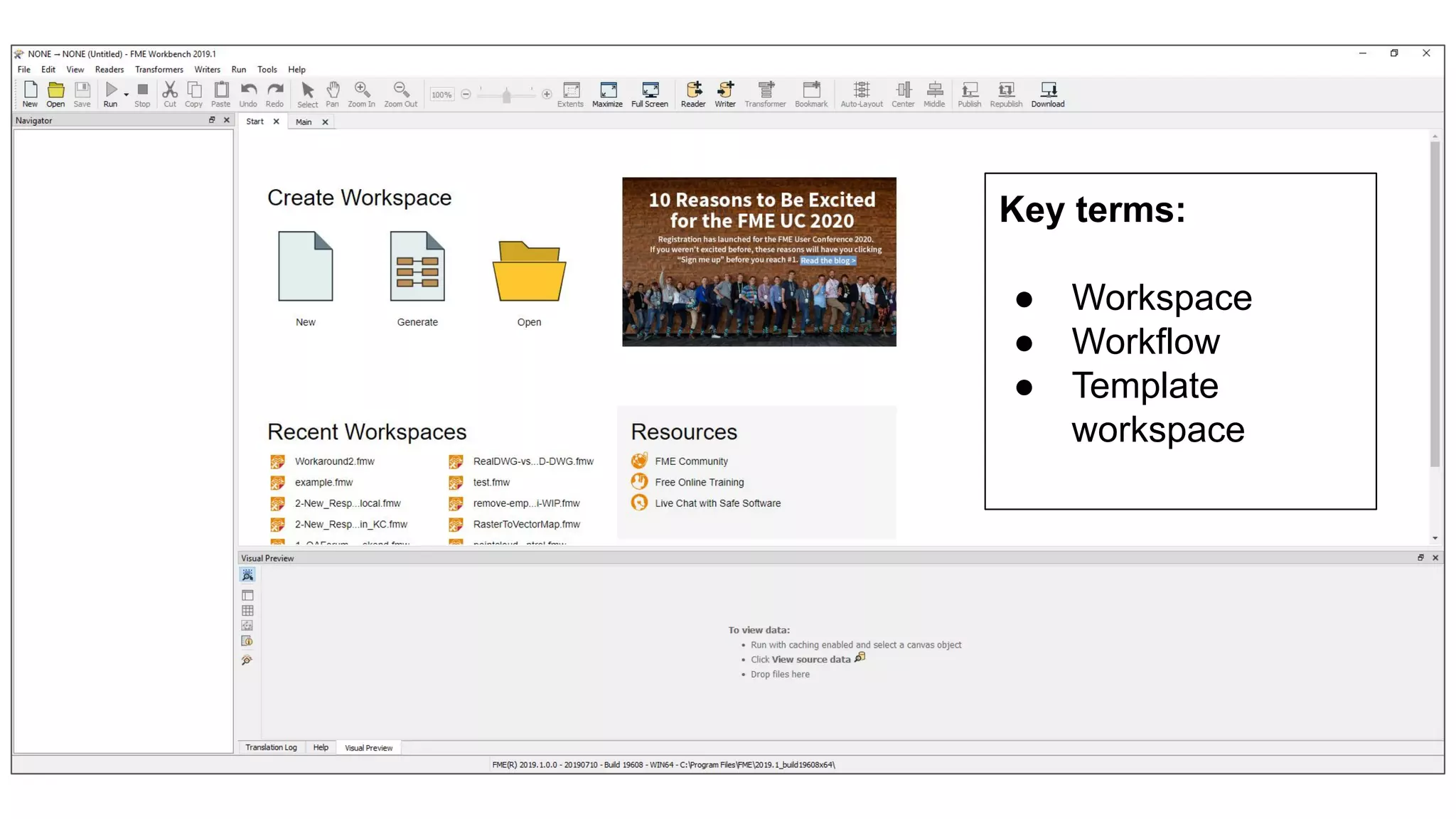Click the Redo arrow icon
This screenshot has width=1456, height=819.
pyautogui.click(x=274, y=94)
